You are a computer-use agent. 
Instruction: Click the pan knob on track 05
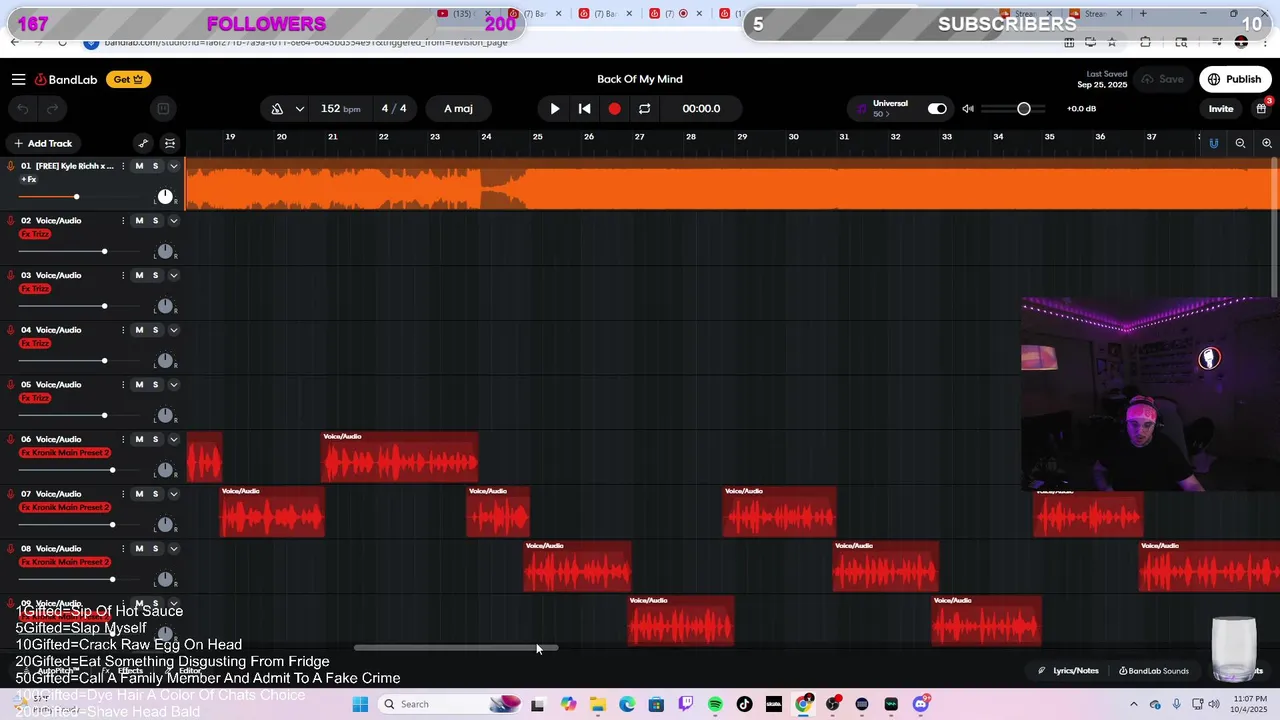(165, 416)
